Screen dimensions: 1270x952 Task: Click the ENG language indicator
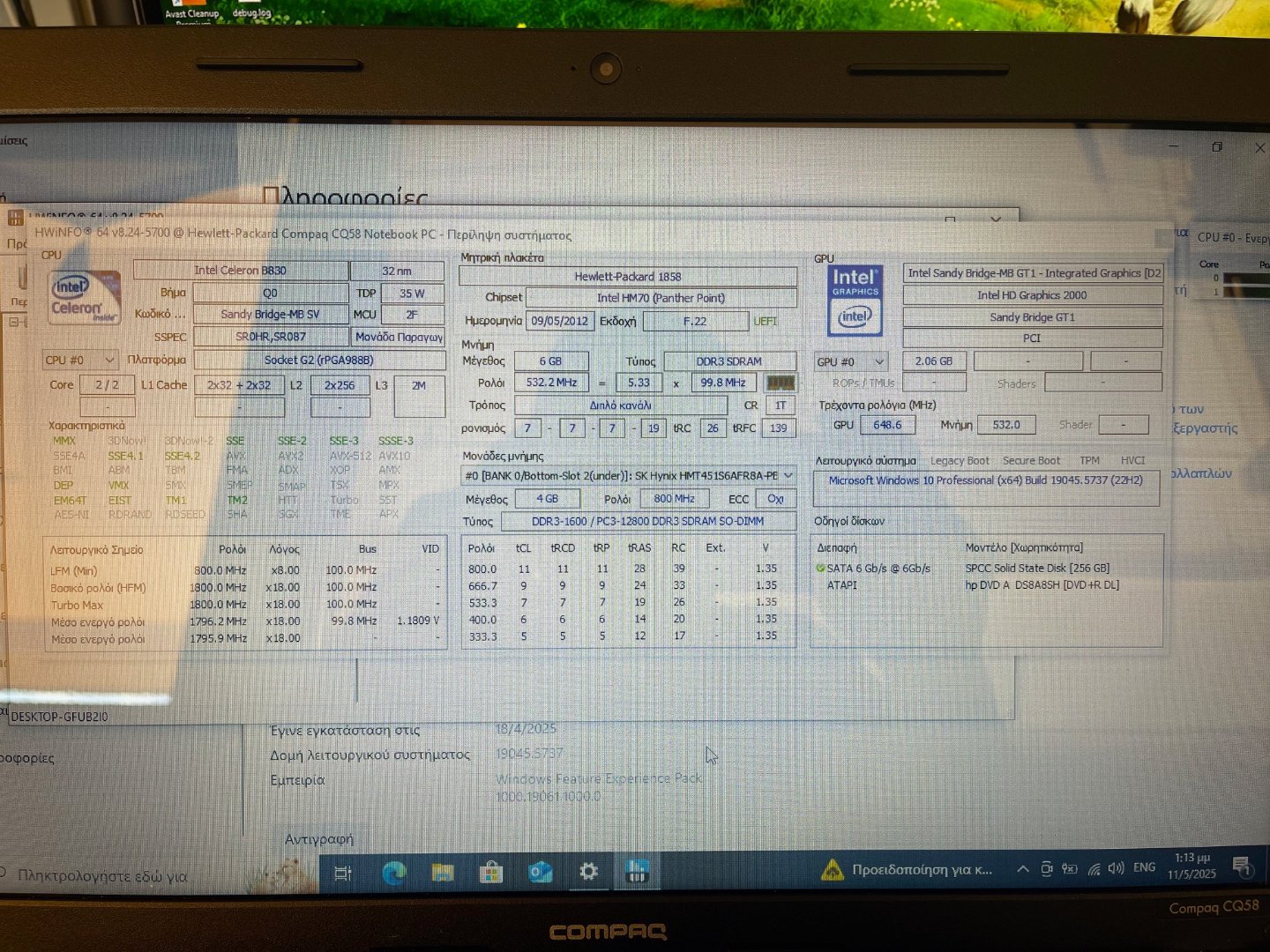1145,867
